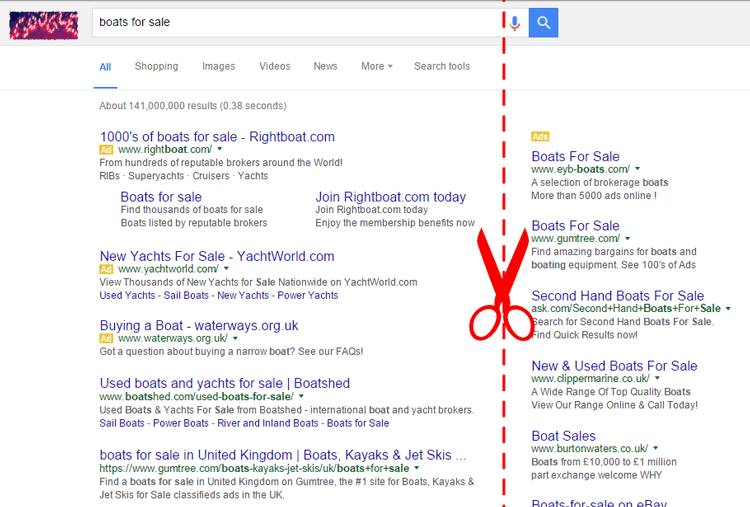
Task: Open the 1000's of boats for sale Rightboat link
Action: [x=217, y=137]
